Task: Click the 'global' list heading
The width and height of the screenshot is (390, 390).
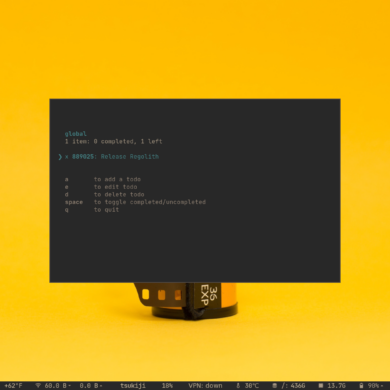Action: click(76, 134)
